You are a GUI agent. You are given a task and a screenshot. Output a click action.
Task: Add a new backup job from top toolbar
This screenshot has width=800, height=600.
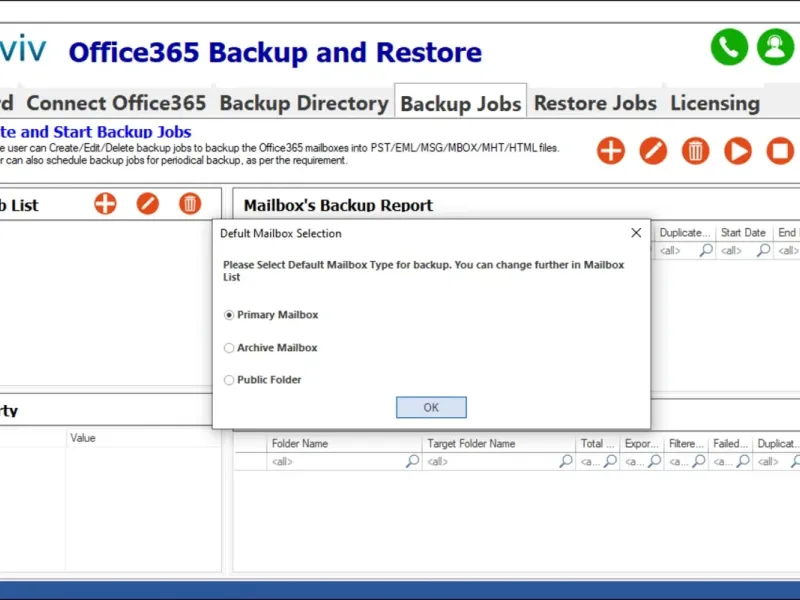pos(611,151)
